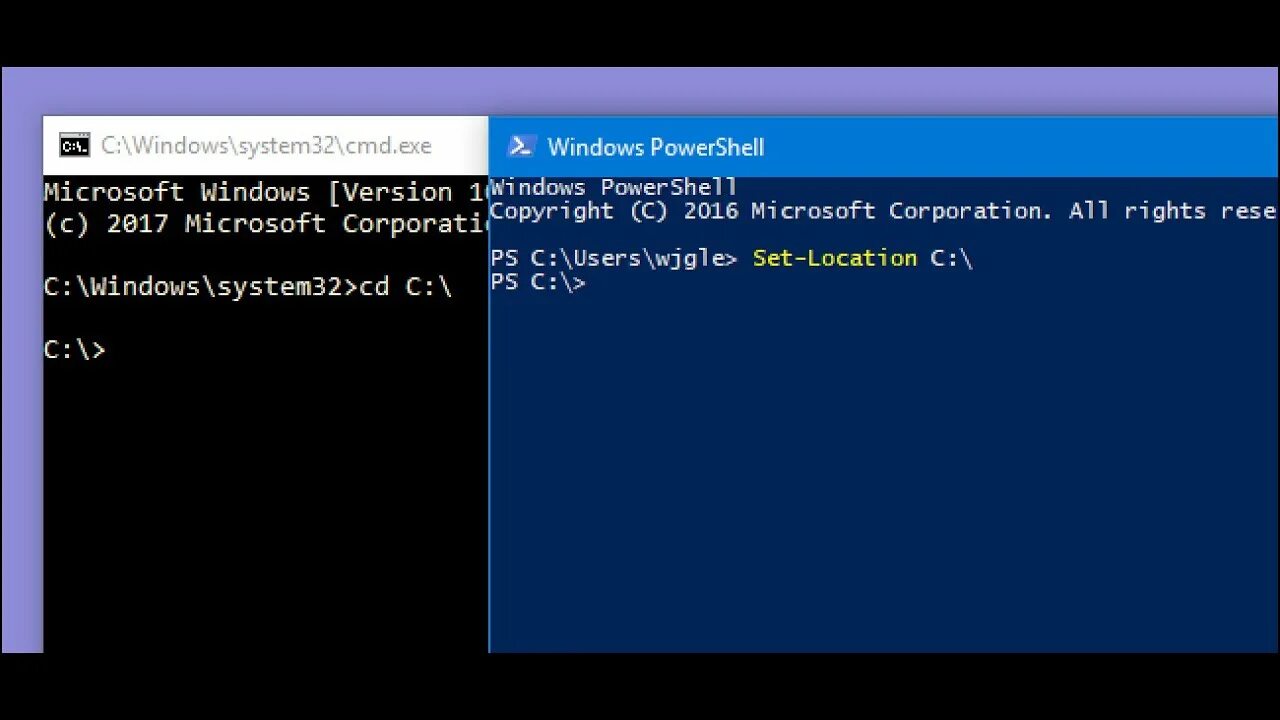This screenshot has width=1280, height=720.
Task: Click the 'C:\' argument after Set-Location
Action: (x=951, y=258)
